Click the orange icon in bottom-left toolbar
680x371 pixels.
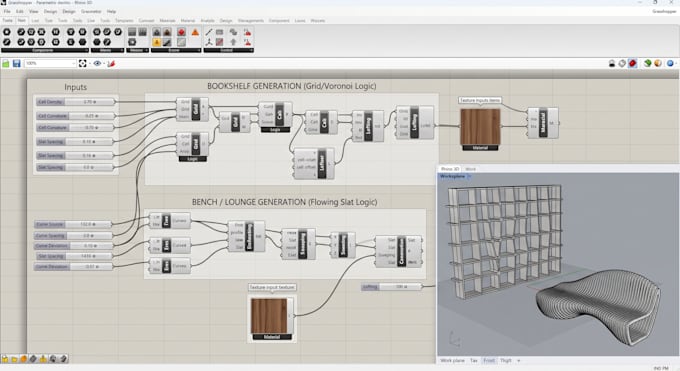(24, 359)
